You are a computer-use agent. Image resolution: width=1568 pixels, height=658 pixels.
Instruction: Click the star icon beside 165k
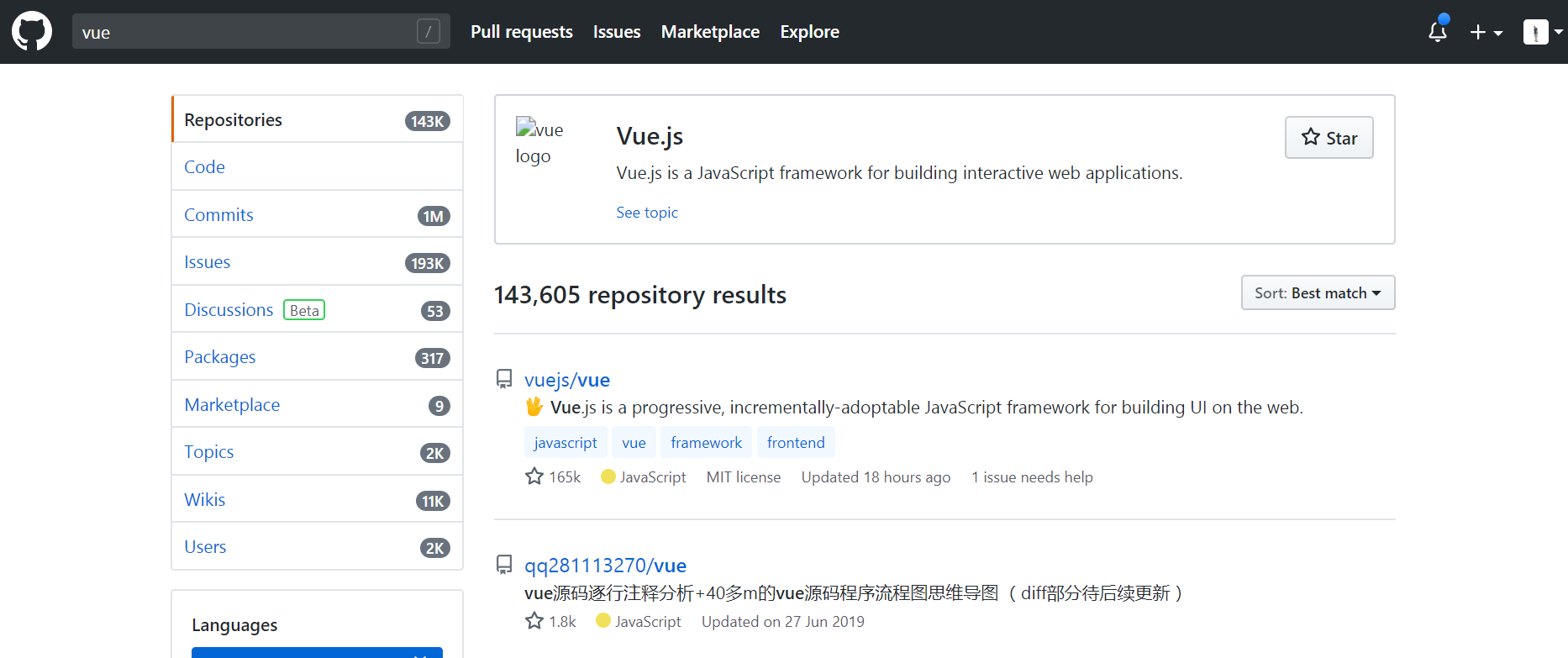coord(534,476)
